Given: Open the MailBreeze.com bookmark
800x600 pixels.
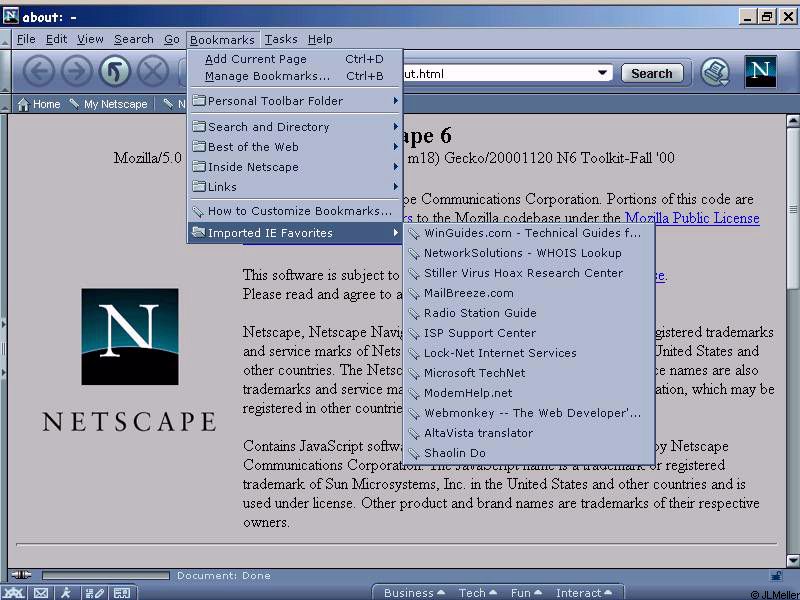Looking at the screenshot, I should [x=529, y=293].
